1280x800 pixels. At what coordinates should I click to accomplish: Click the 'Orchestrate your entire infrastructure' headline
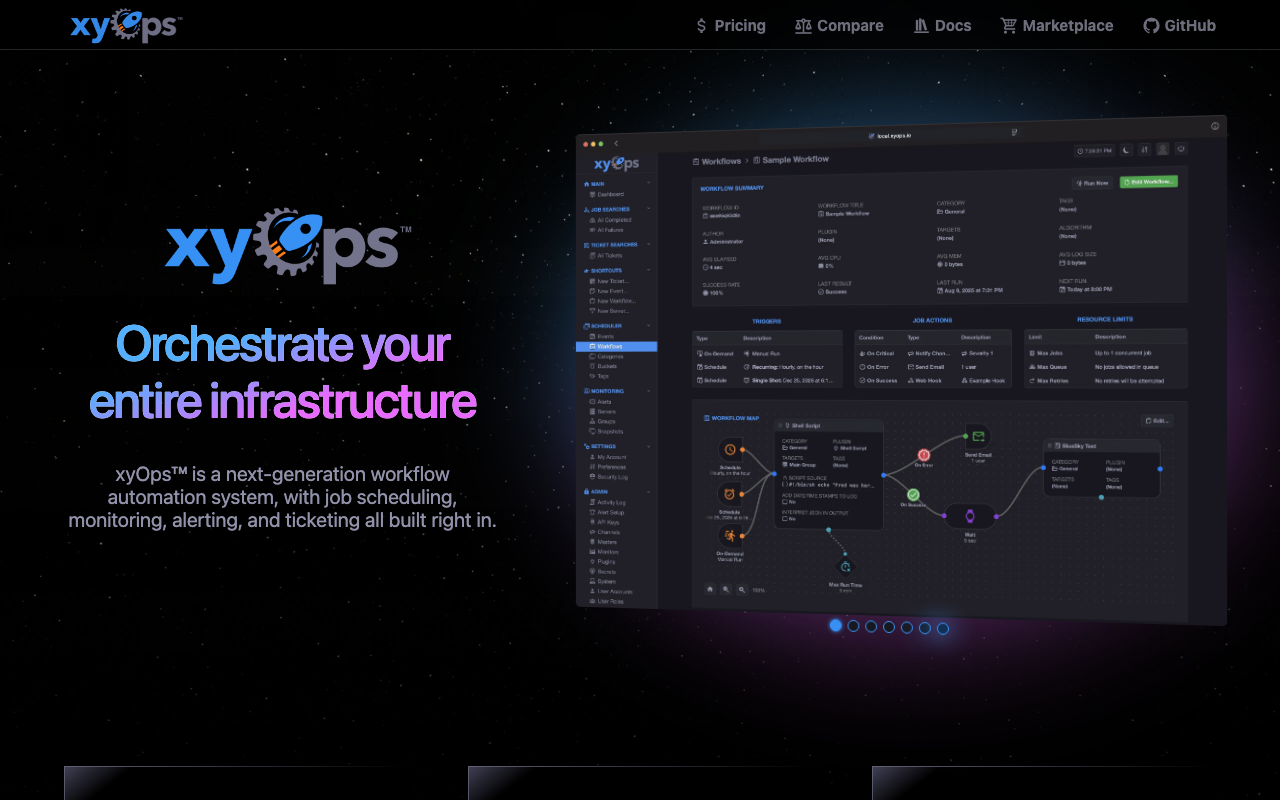tap(283, 372)
